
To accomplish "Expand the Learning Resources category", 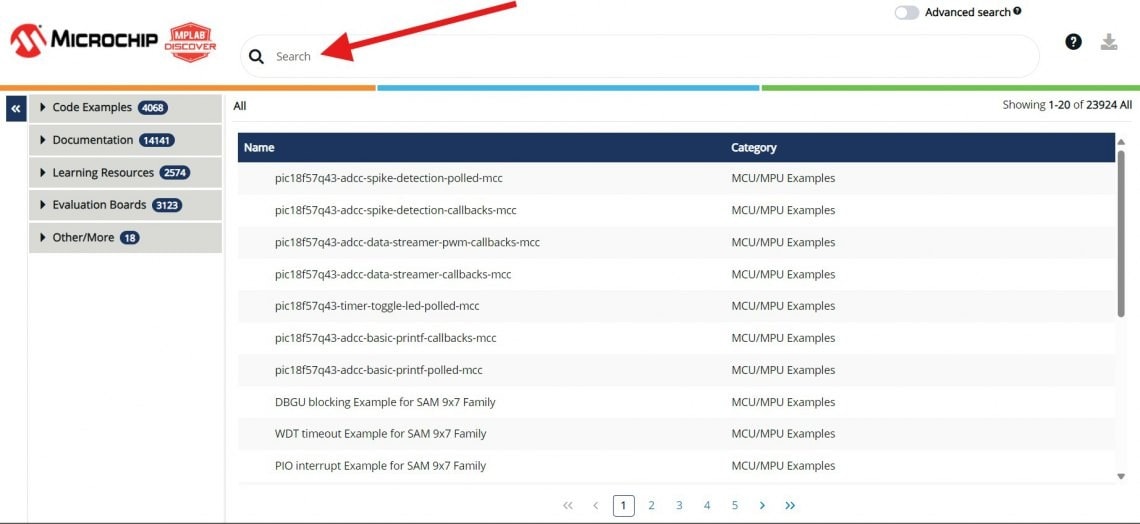I will tap(103, 173).
